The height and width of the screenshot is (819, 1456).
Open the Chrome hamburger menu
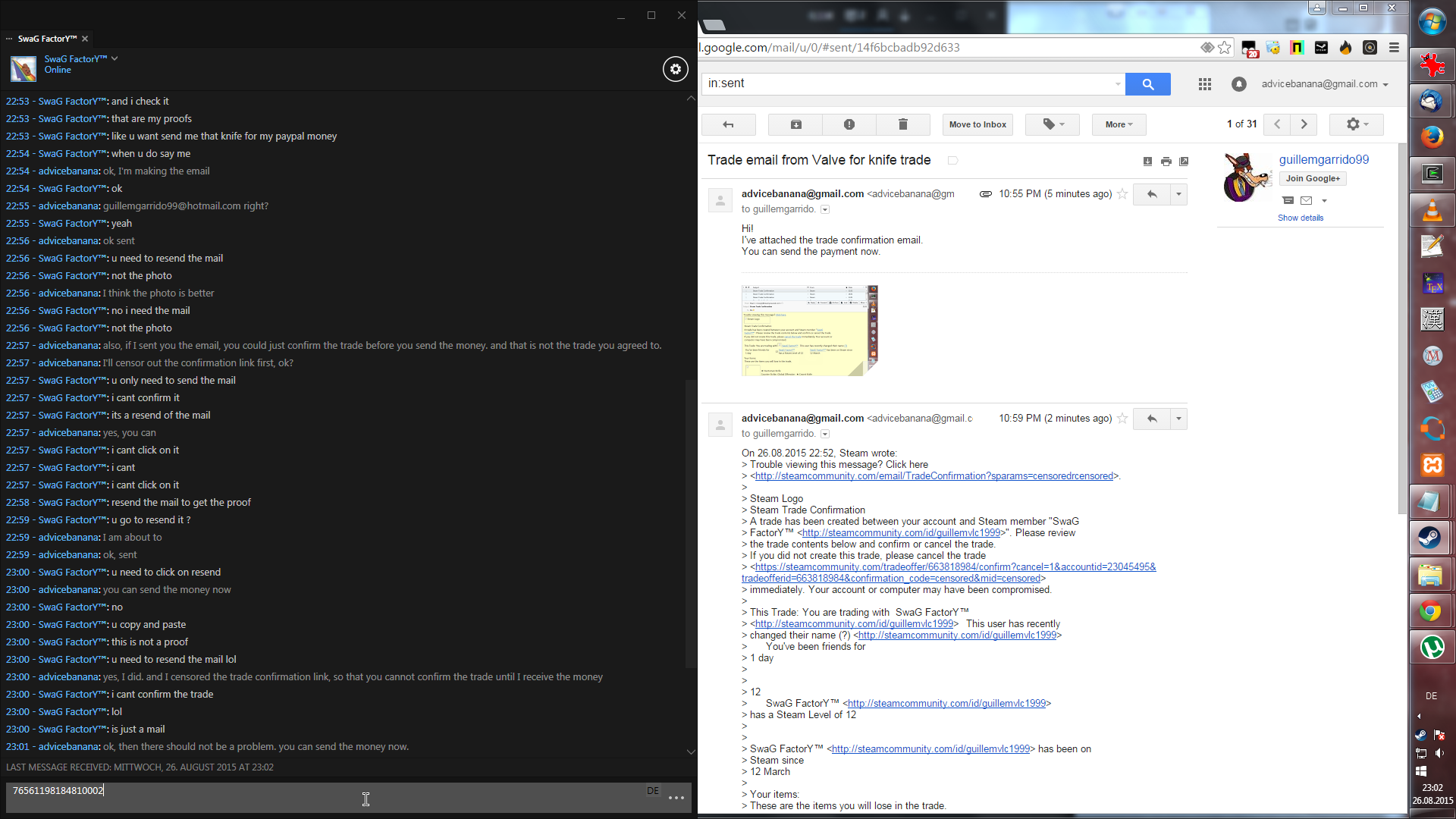pyautogui.click(x=1394, y=48)
